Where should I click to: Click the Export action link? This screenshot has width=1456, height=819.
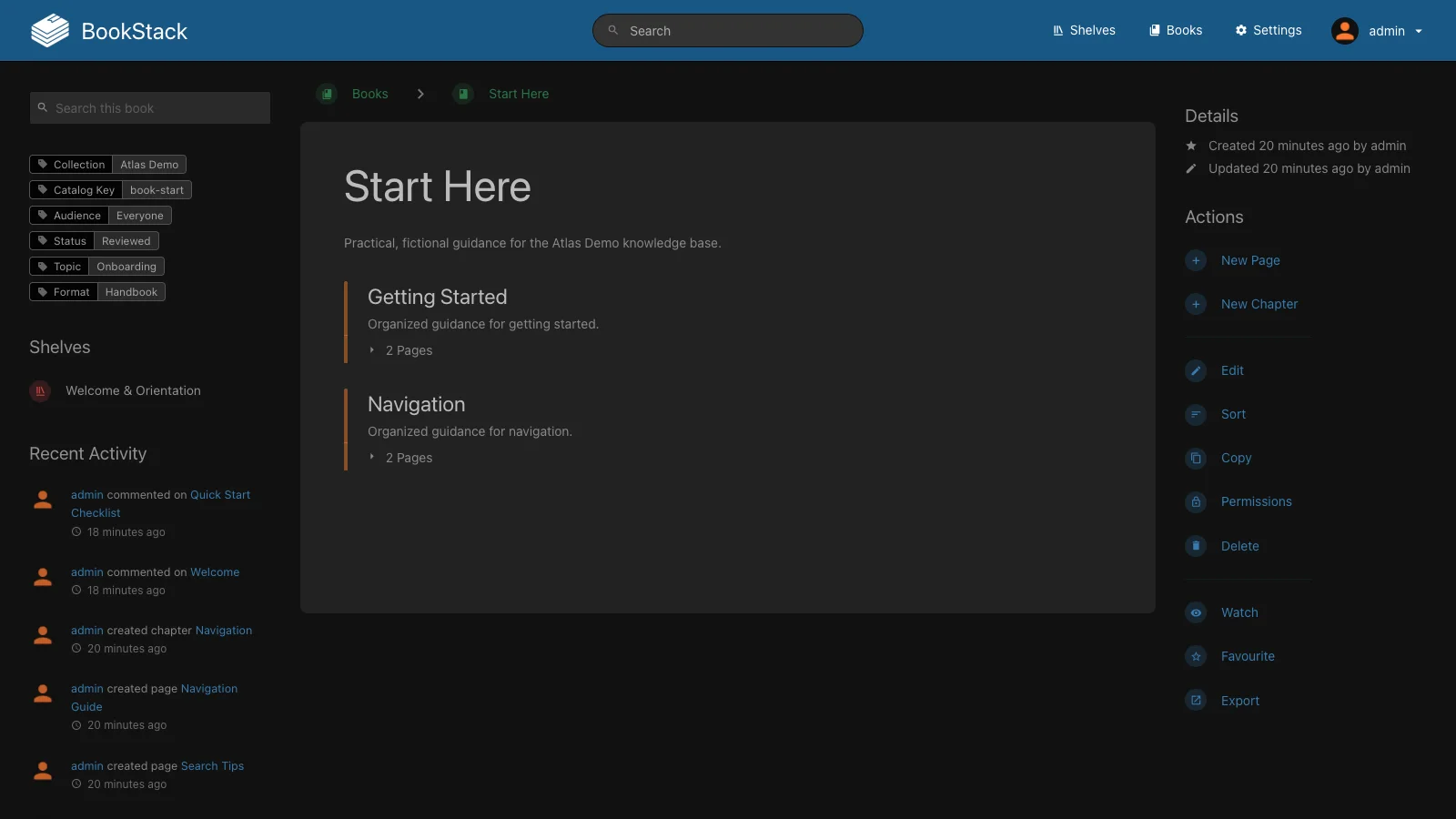(x=1239, y=701)
